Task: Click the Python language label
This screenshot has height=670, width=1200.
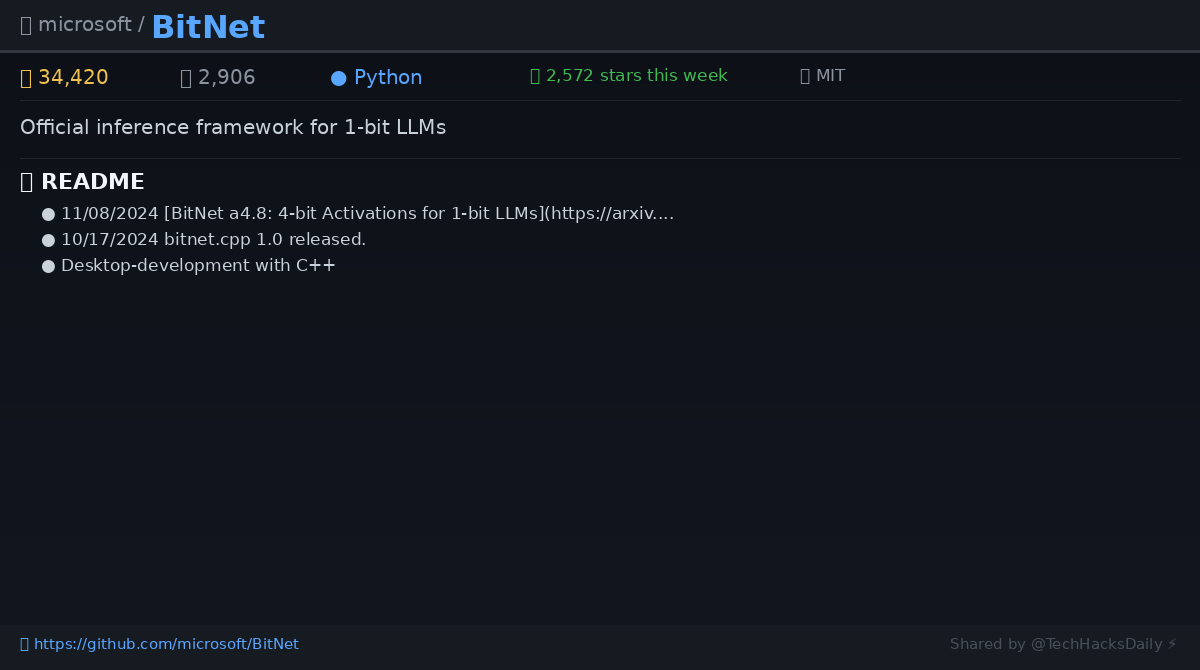Action: click(388, 77)
